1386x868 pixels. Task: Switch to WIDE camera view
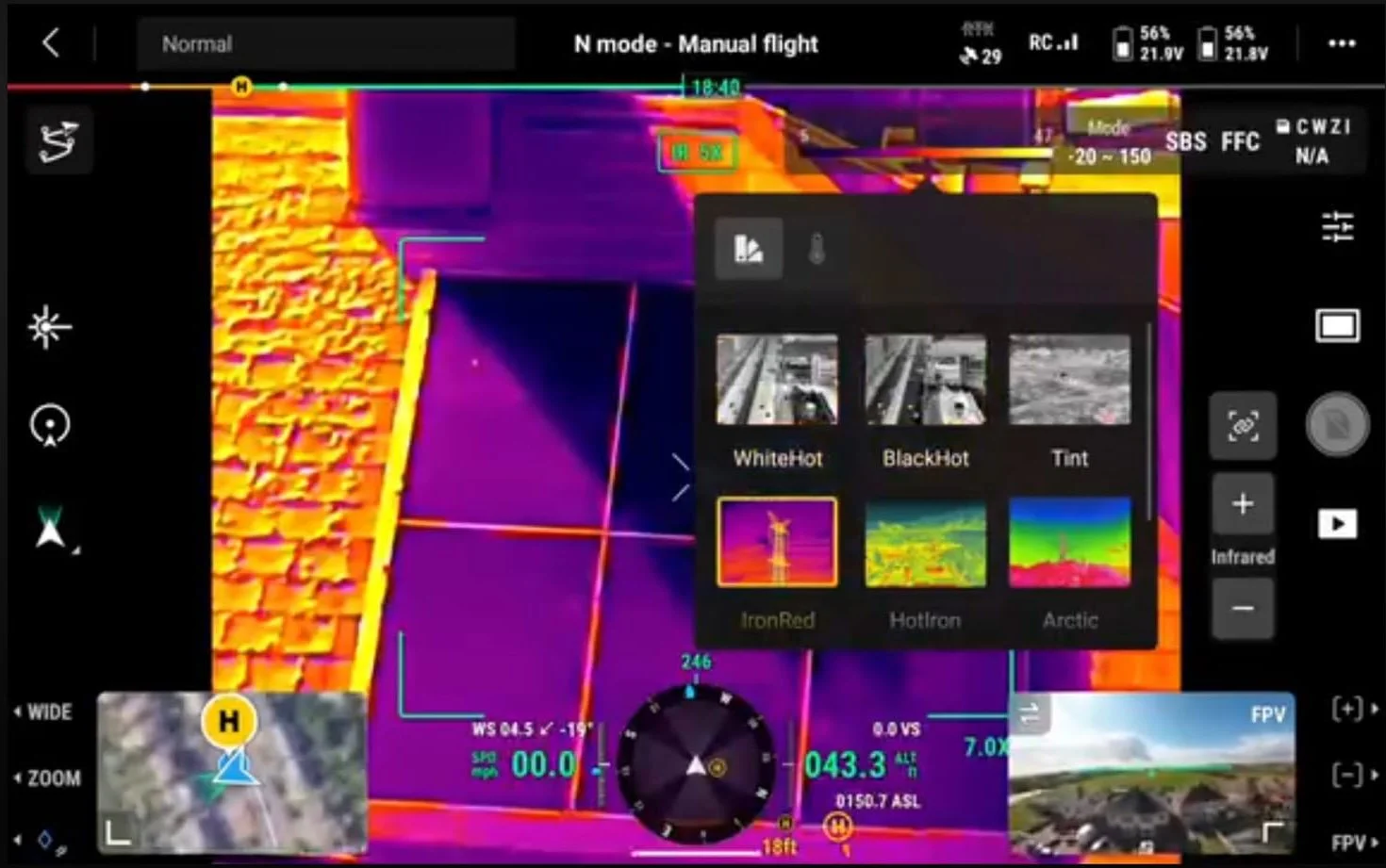[43, 712]
